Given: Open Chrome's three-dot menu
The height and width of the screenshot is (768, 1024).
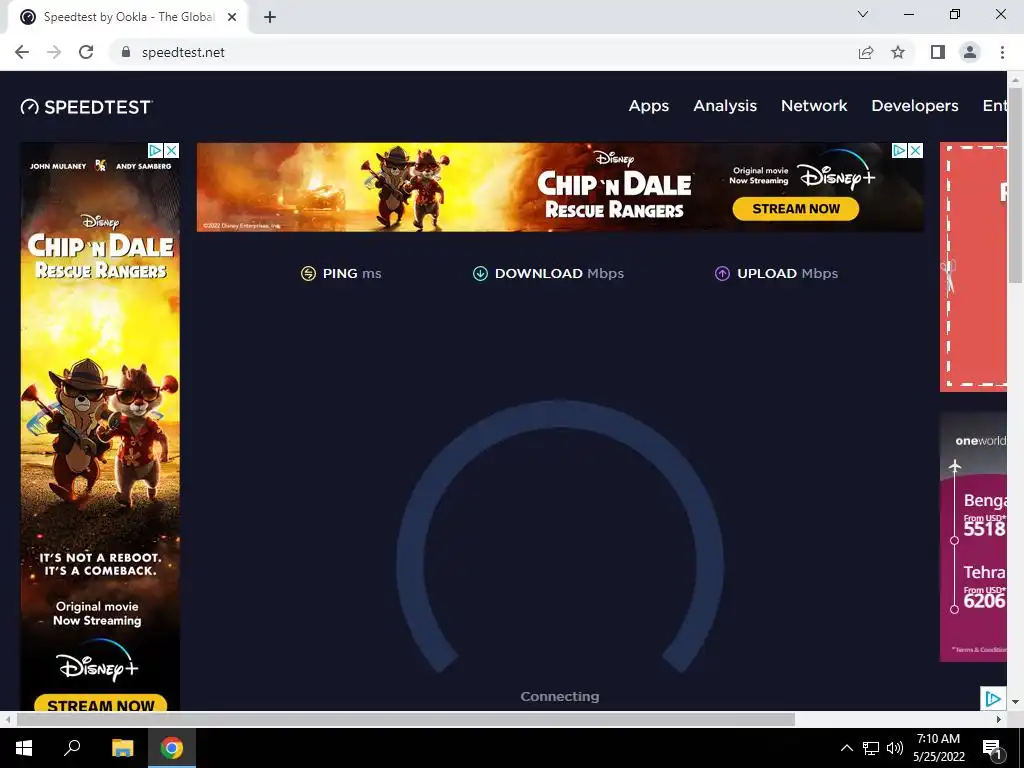Looking at the screenshot, I should tap(1002, 52).
